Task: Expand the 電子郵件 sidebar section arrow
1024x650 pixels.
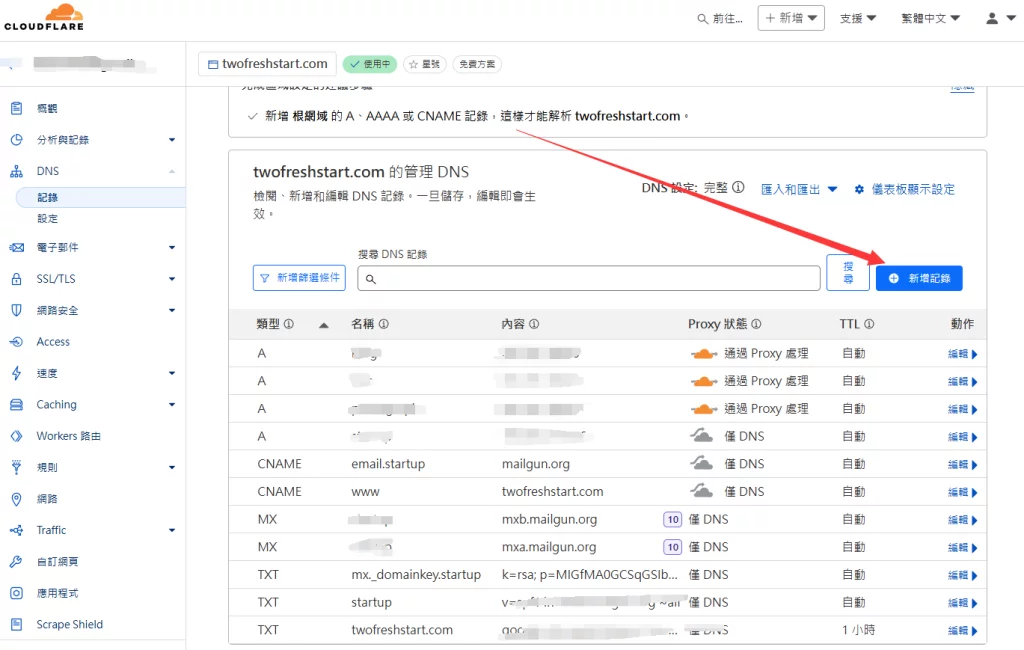Action: (172, 248)
